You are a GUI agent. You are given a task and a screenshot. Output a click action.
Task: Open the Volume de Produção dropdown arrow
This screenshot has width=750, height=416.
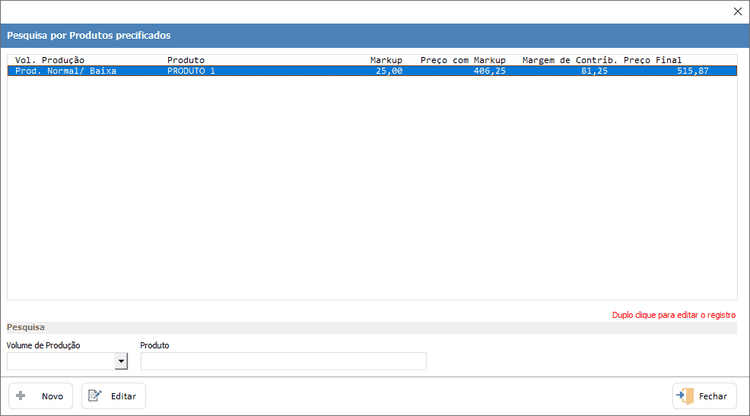coord(121,361)
